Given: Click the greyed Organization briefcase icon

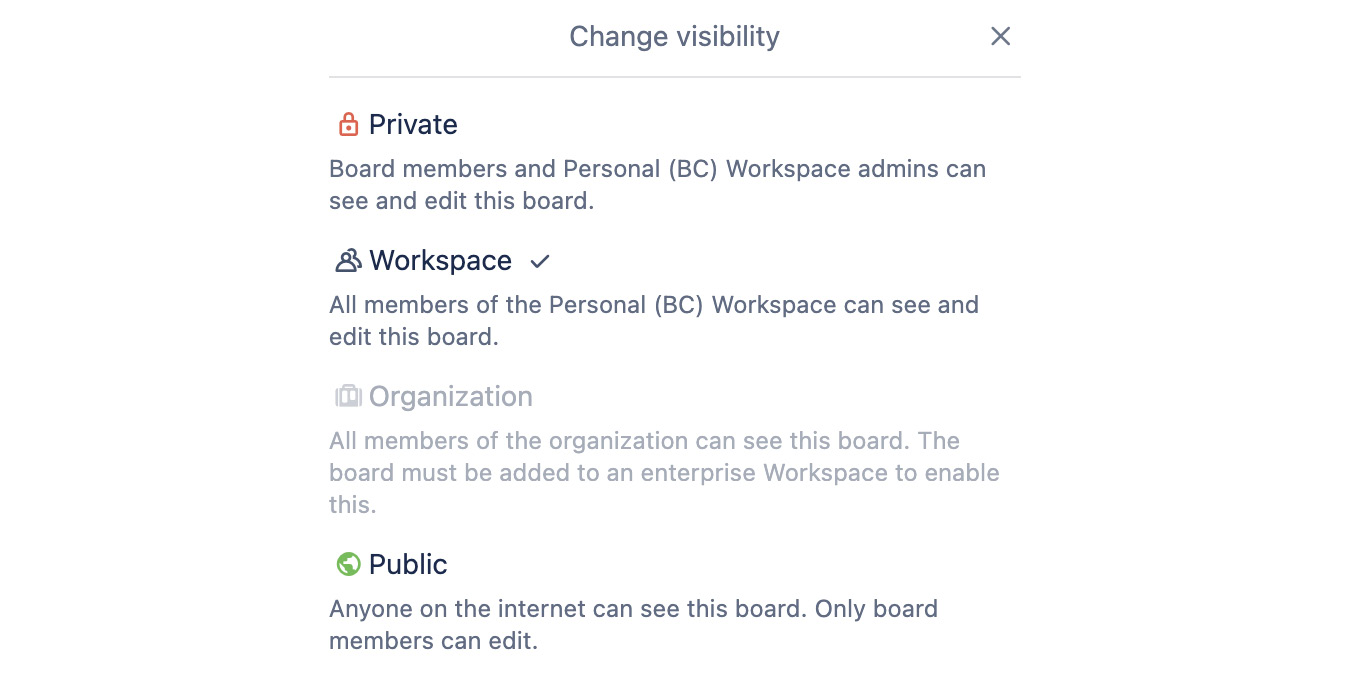Looking at the screenshot, I should tap(348, 397).
